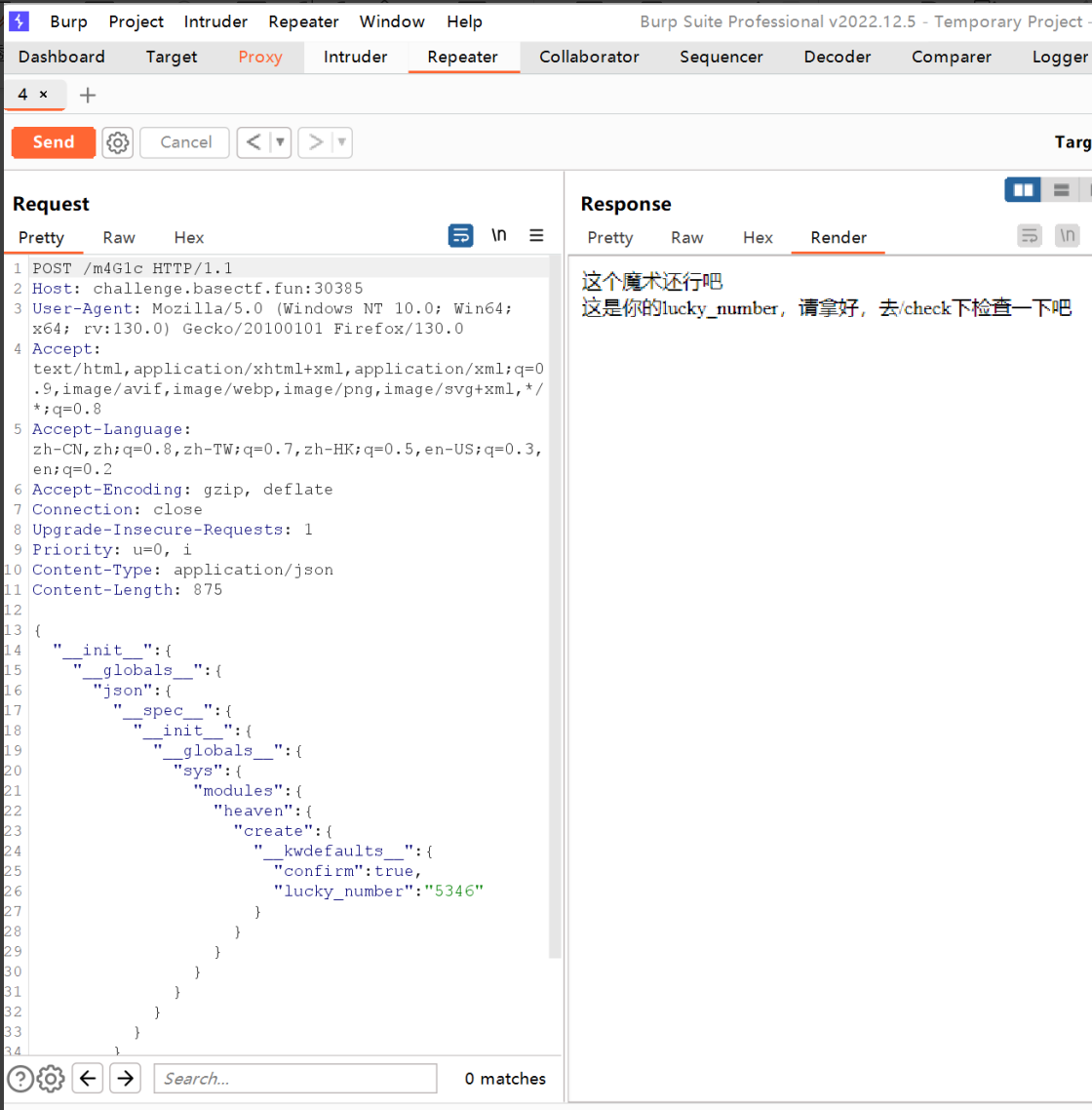Go forward to next request in history
This screenshot has height=1110, width=1092.
tap(316, 142)
